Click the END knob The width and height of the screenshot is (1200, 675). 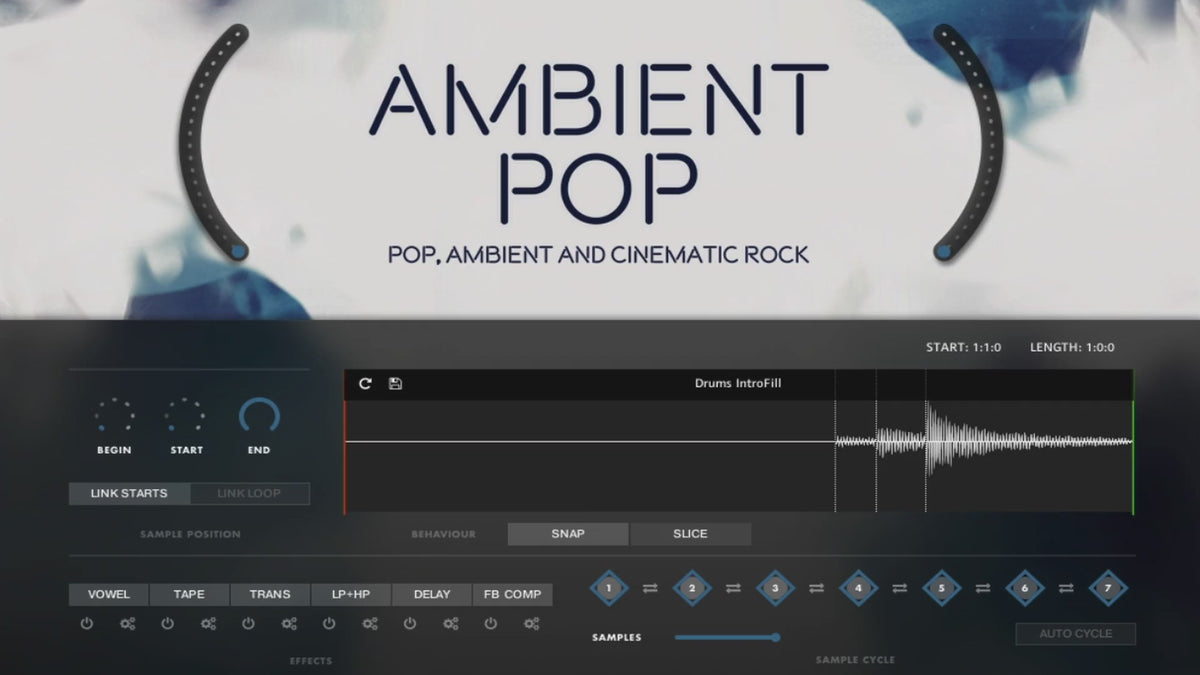(x=259, y=416)
